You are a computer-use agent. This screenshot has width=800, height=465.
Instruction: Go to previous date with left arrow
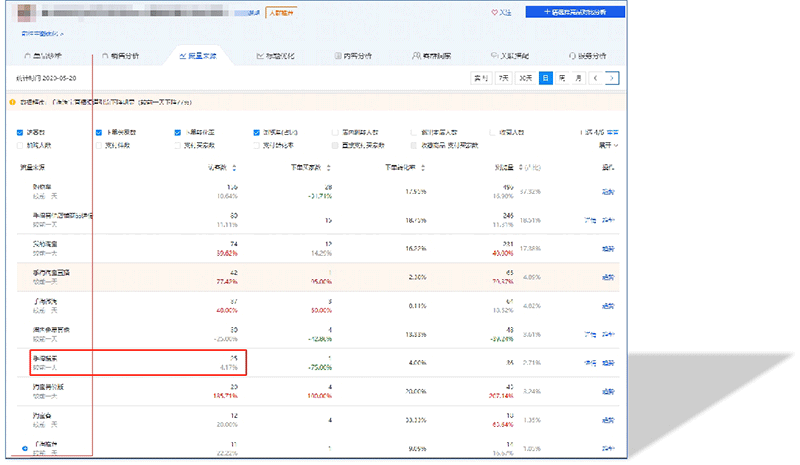[x=597, y=78]
